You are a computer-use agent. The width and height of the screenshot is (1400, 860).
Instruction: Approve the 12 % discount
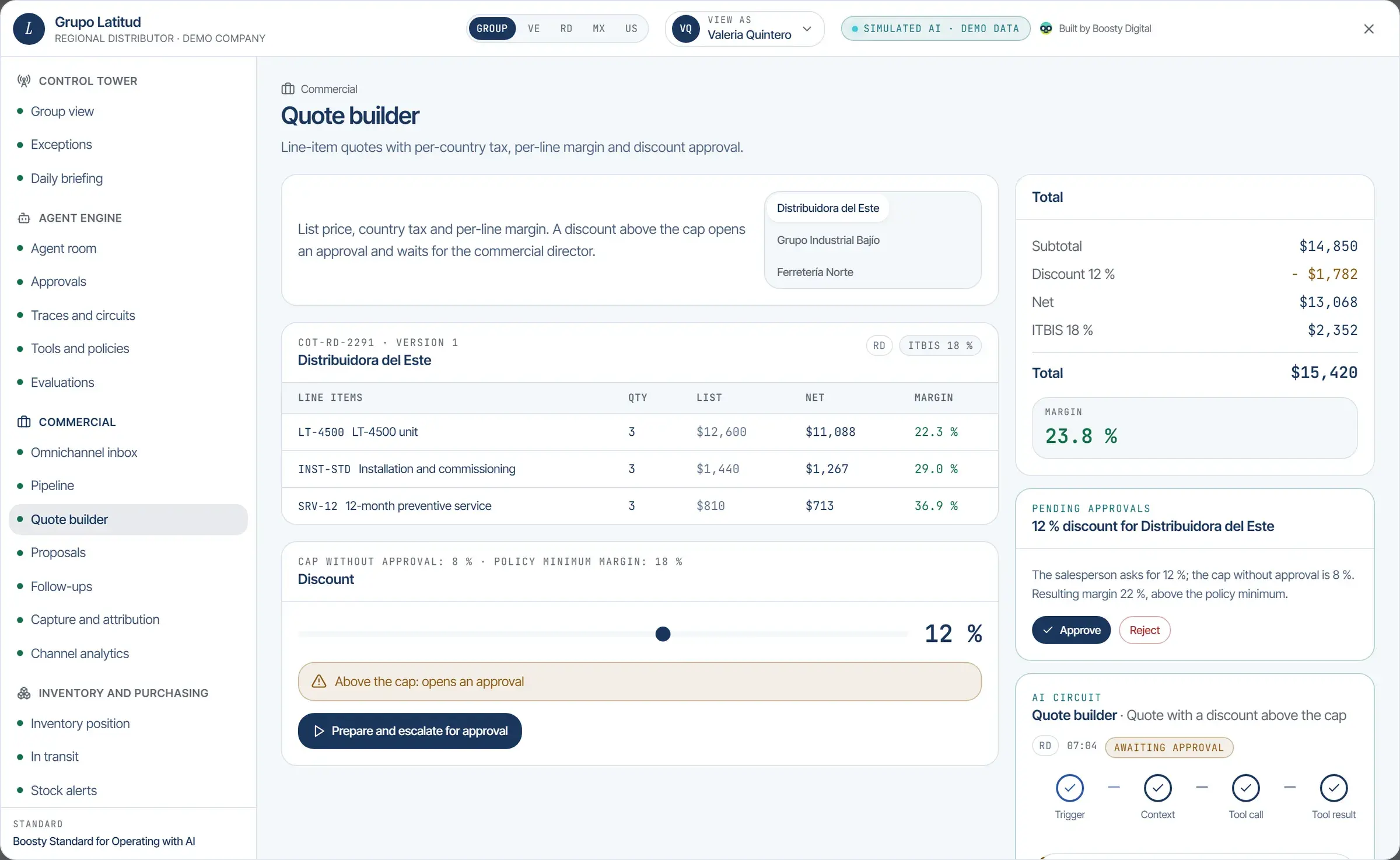(1071, 630)
